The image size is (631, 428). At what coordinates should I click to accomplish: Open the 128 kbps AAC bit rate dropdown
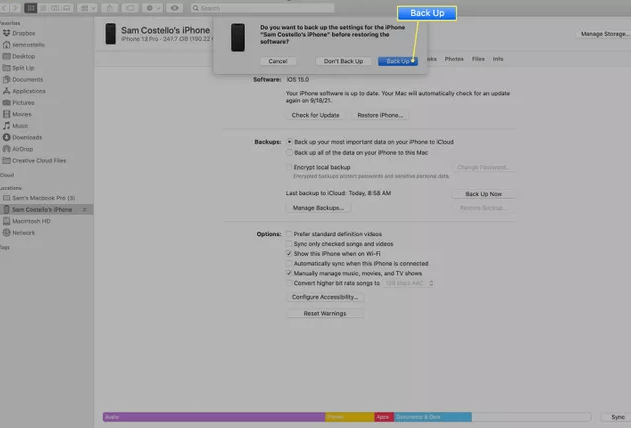pyautogui.click(x=408, y=283)
